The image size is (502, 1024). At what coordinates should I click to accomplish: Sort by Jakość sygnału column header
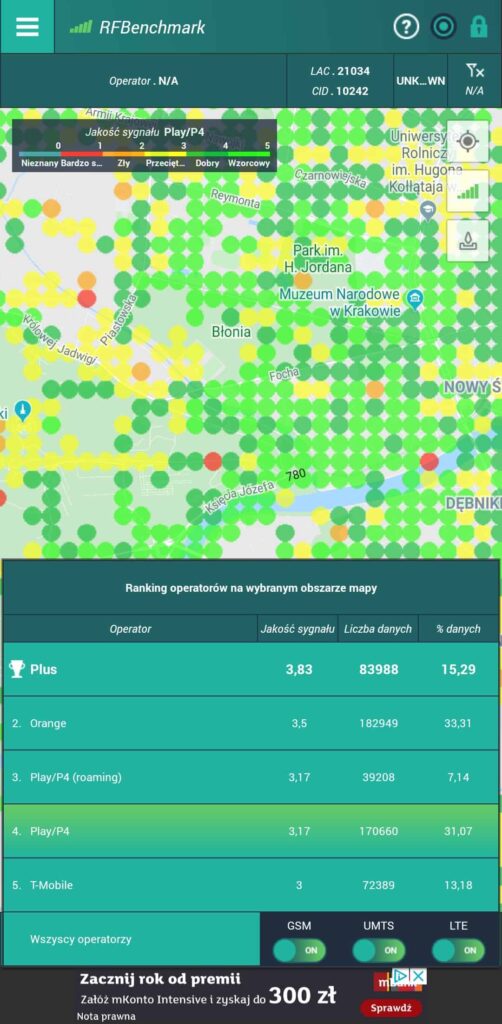click(298, 629)
